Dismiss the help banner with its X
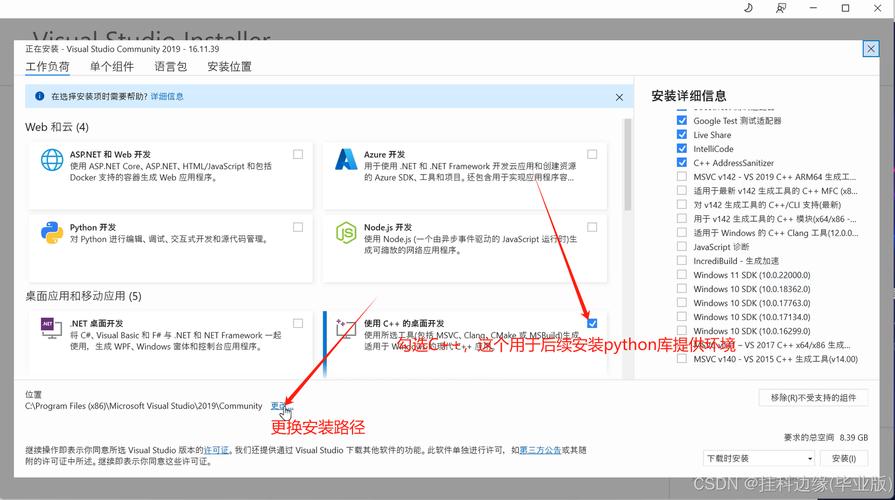 coord(619,98)
